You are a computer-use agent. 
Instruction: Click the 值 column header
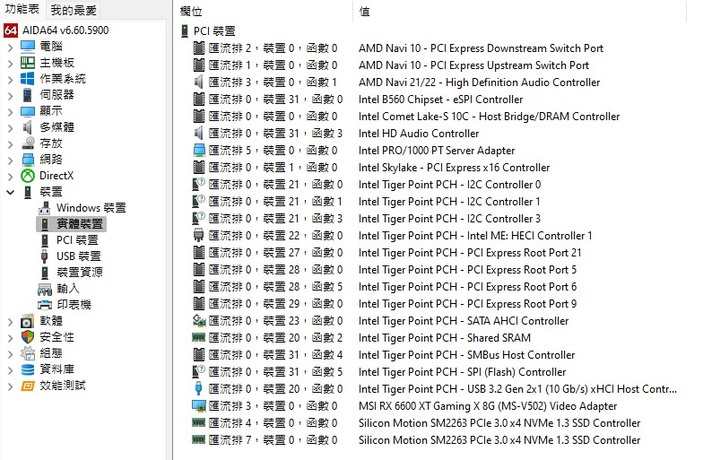365,11
